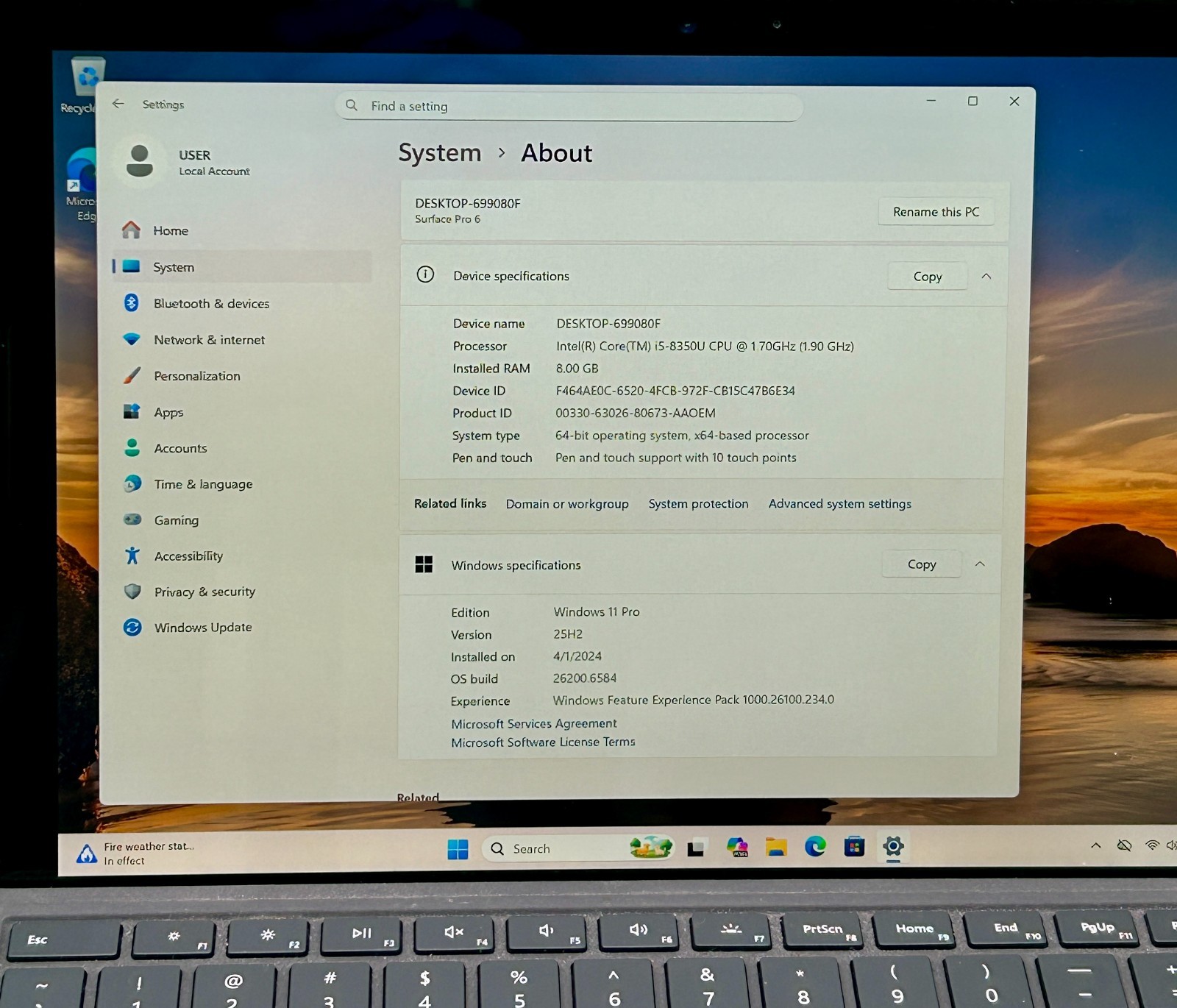1177x1008 pixels.
Task: Click the OS build value 26200.6584
Action: click(585, 678)
